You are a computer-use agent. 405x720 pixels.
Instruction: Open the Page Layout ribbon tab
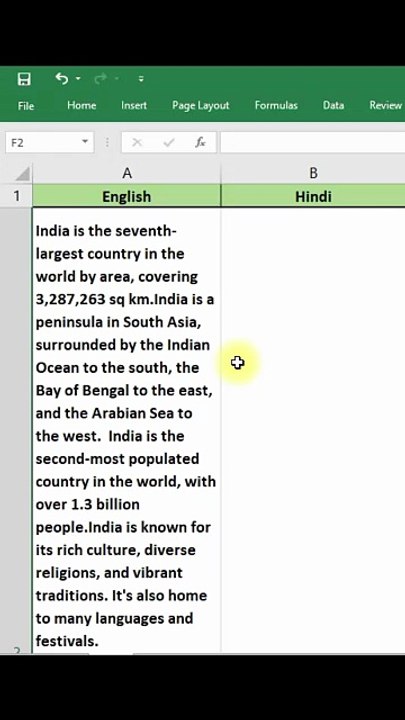click(201, 105)
